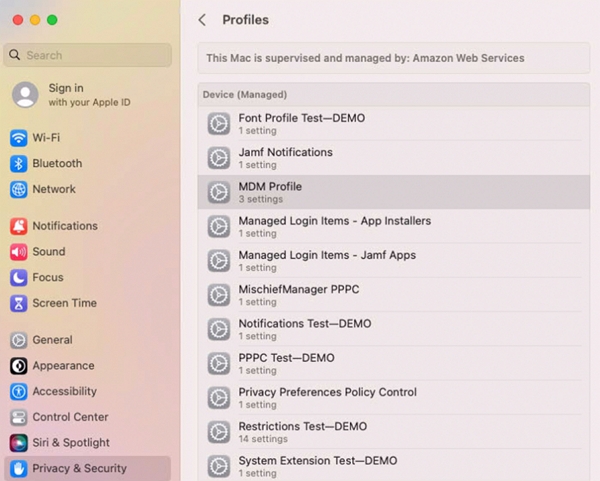Click the Sound speaker icon
The height and width of the screenshot is (481, 600).
click(x=18, y=252)
